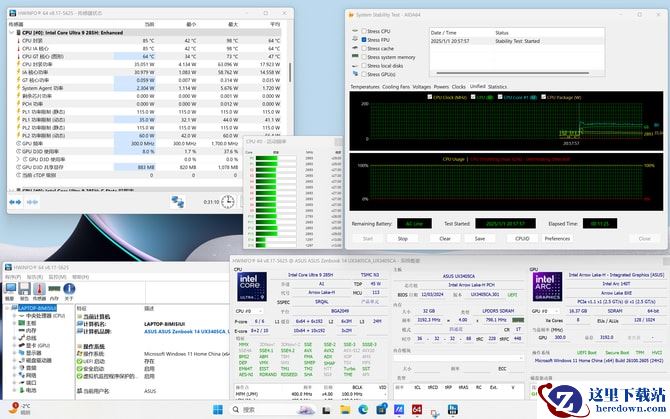Click the Stop button in AIDA64
This screenshot has width=670, height=419.
click(403, 238)
